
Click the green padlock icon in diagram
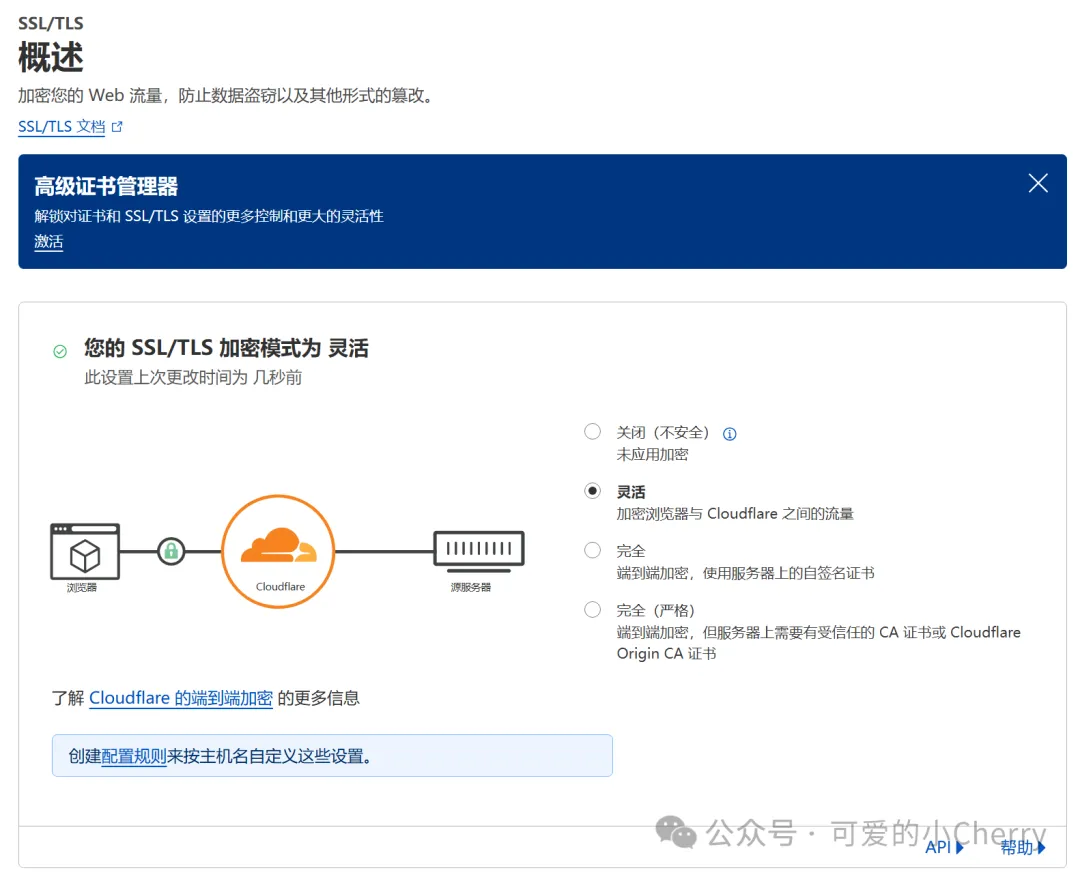(172, 551)
